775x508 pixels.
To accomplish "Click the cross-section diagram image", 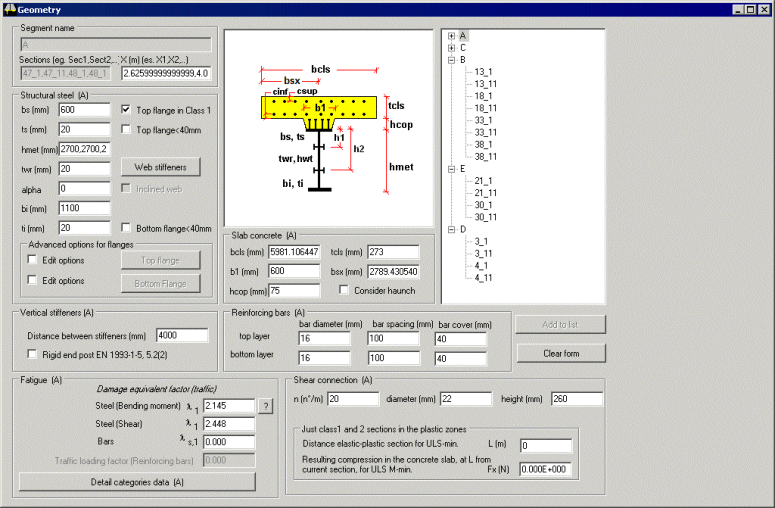I will tap(328, 126).
